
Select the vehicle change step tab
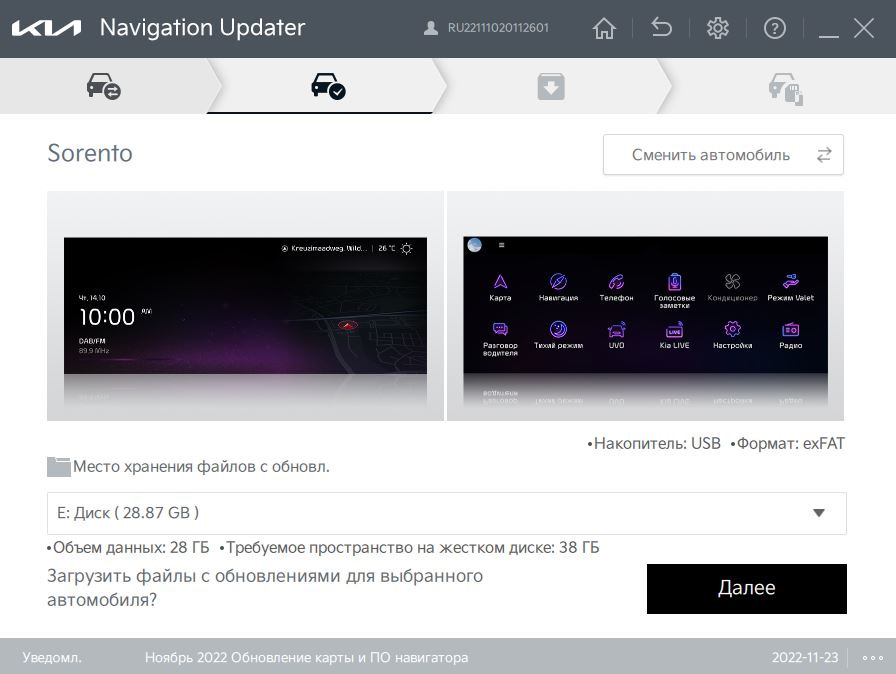click(103, 86)
